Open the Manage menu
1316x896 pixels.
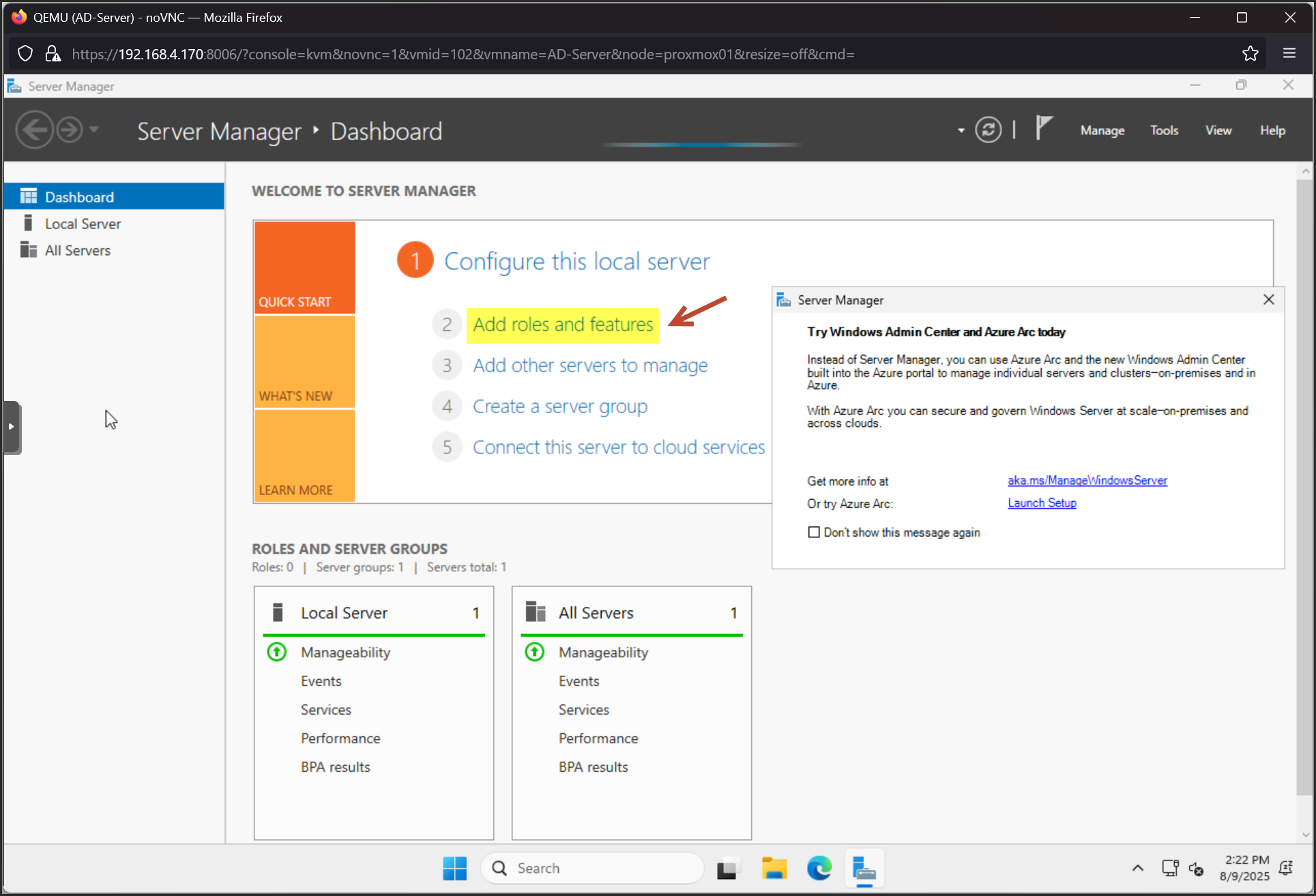[x=1102, y=130]
